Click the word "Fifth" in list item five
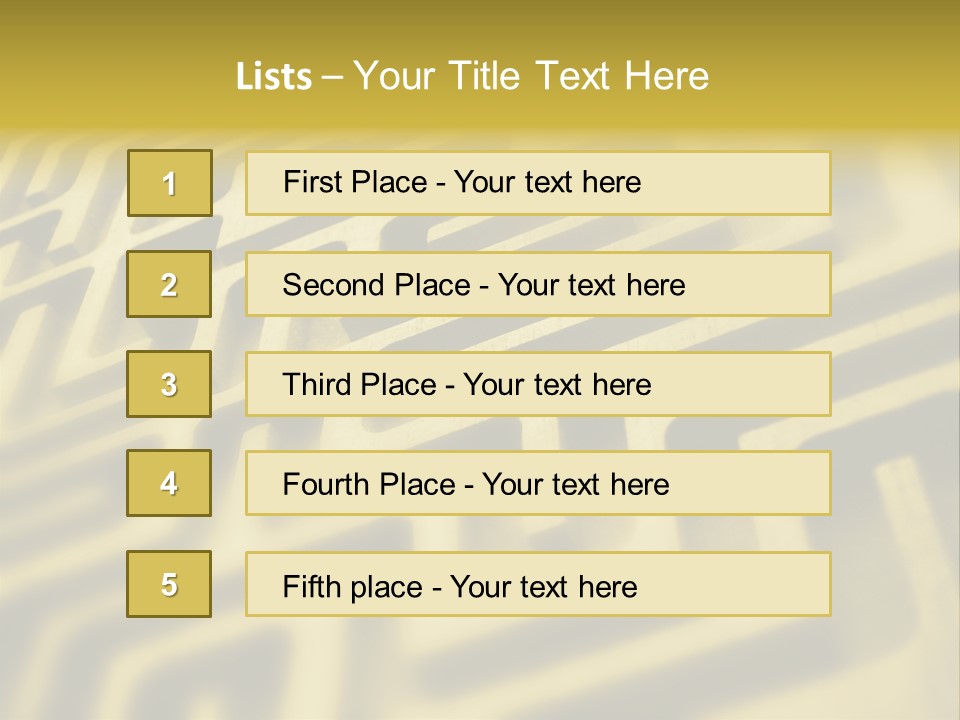Viewport: 960px width, 720px height. click(x=312, y=586)
